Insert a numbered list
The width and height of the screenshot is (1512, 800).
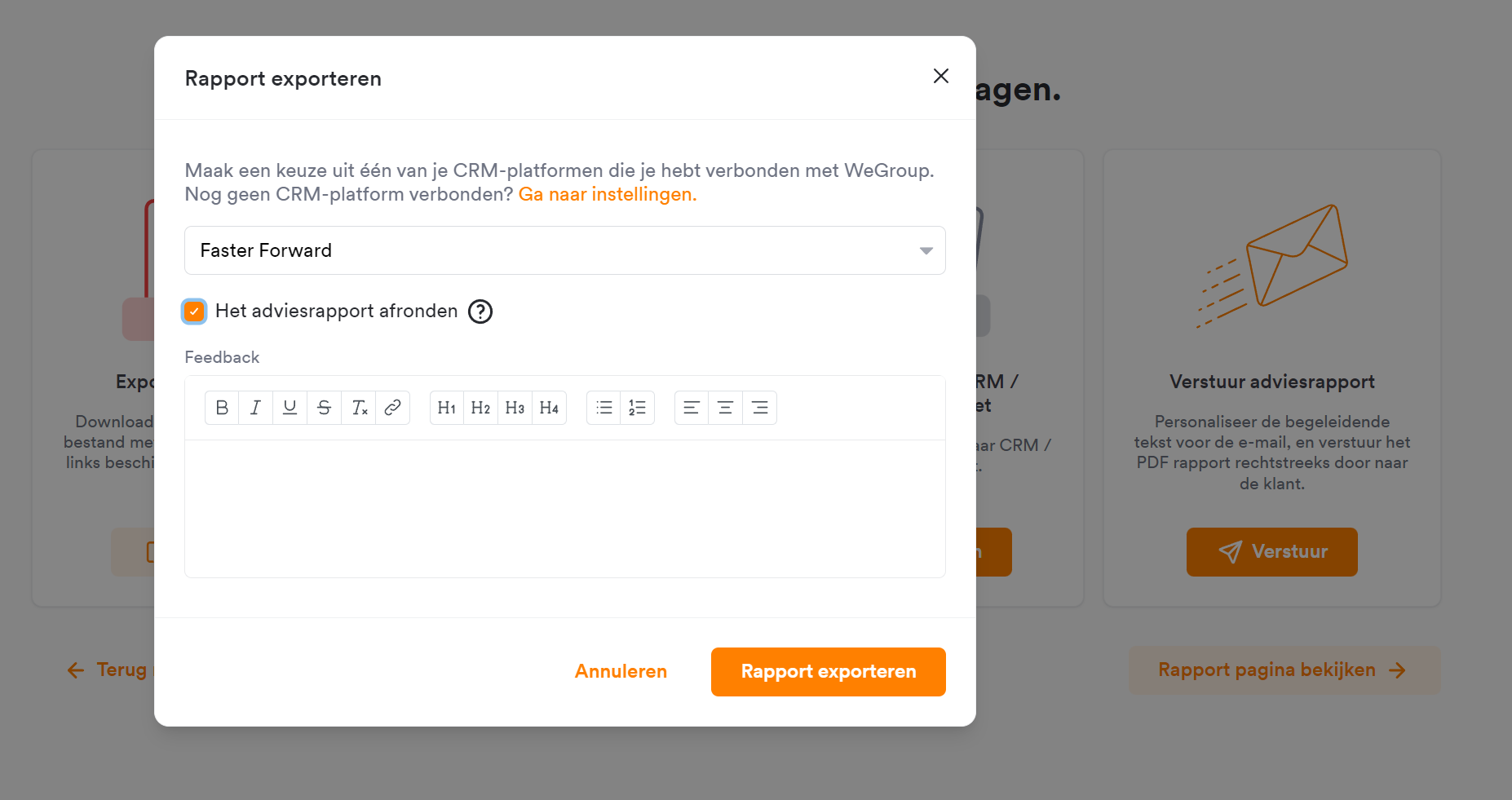[638, 408]
